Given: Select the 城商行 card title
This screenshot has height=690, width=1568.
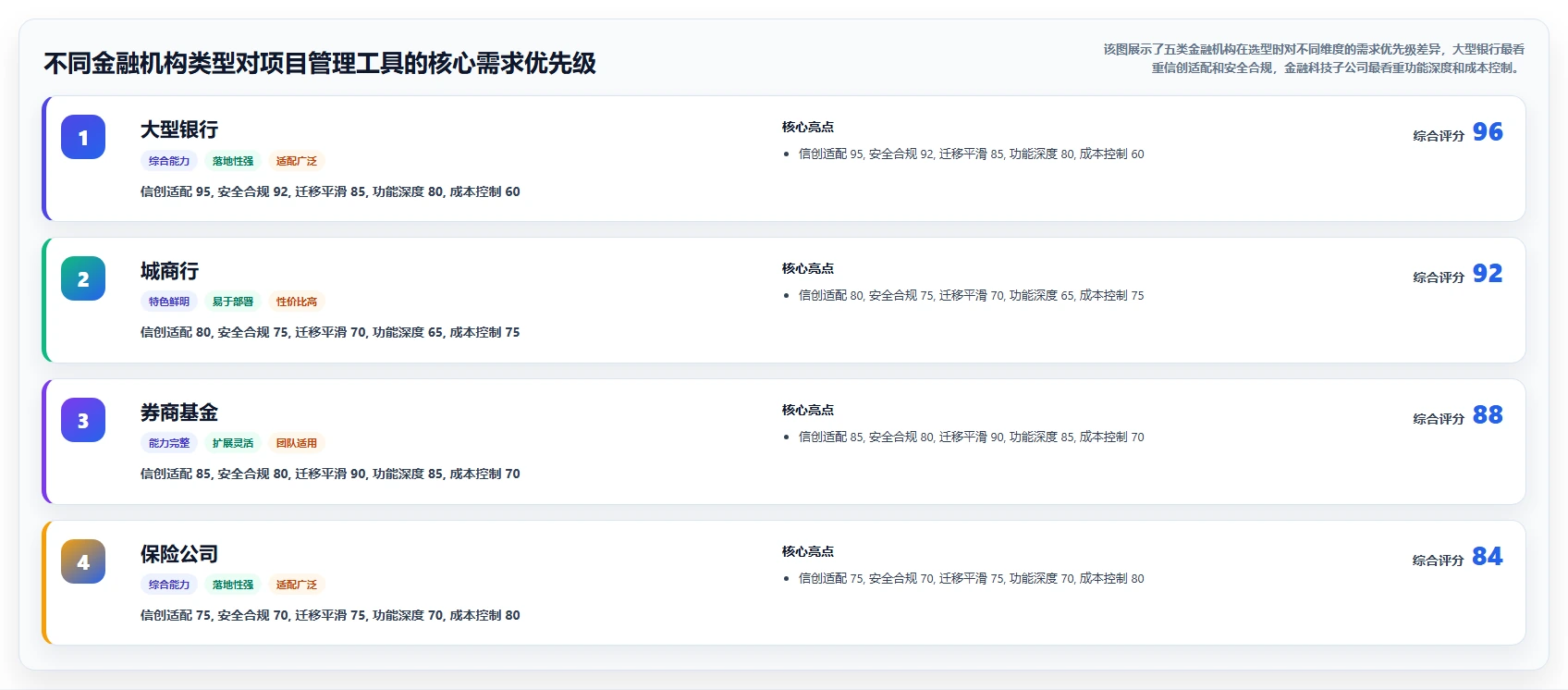Looking at the screenshot, I should (170, 271).
